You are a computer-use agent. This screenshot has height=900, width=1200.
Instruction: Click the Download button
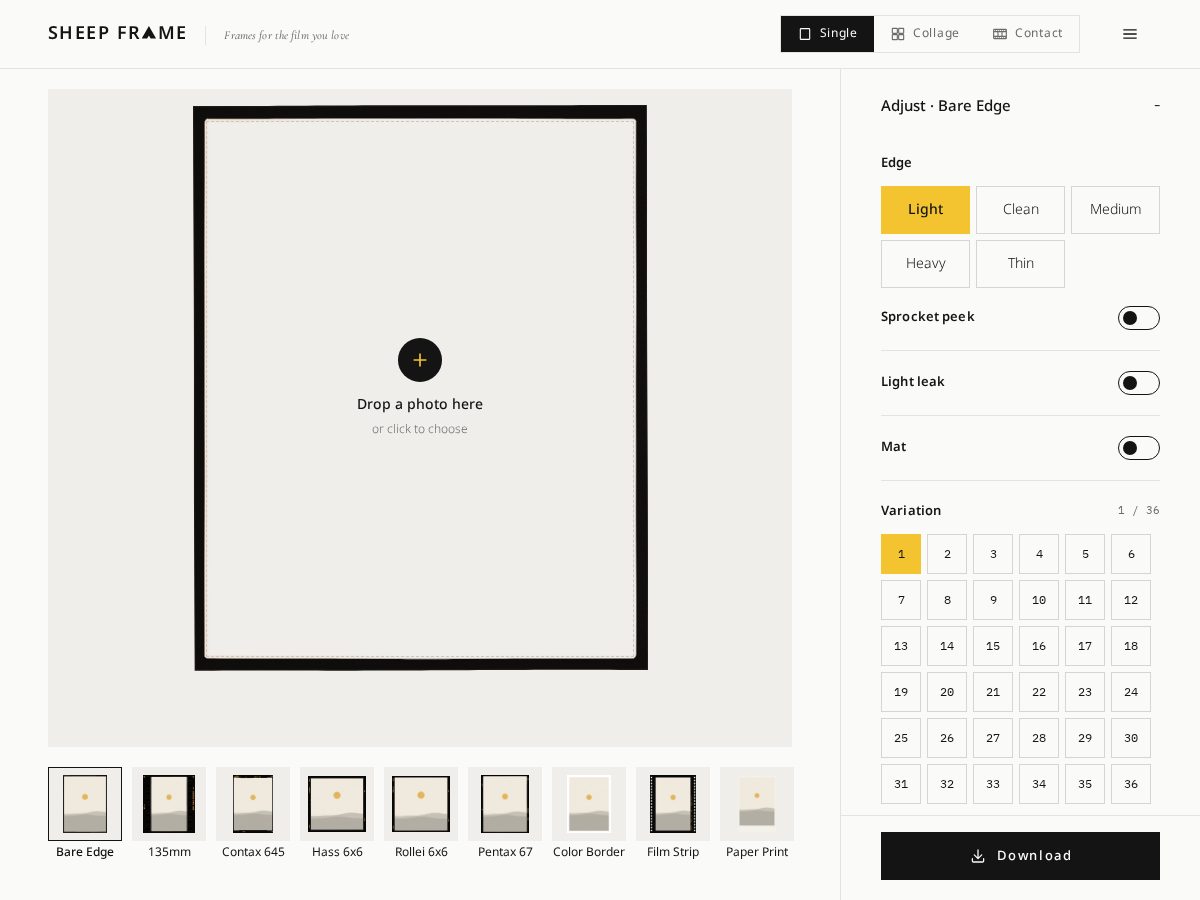1020,856
